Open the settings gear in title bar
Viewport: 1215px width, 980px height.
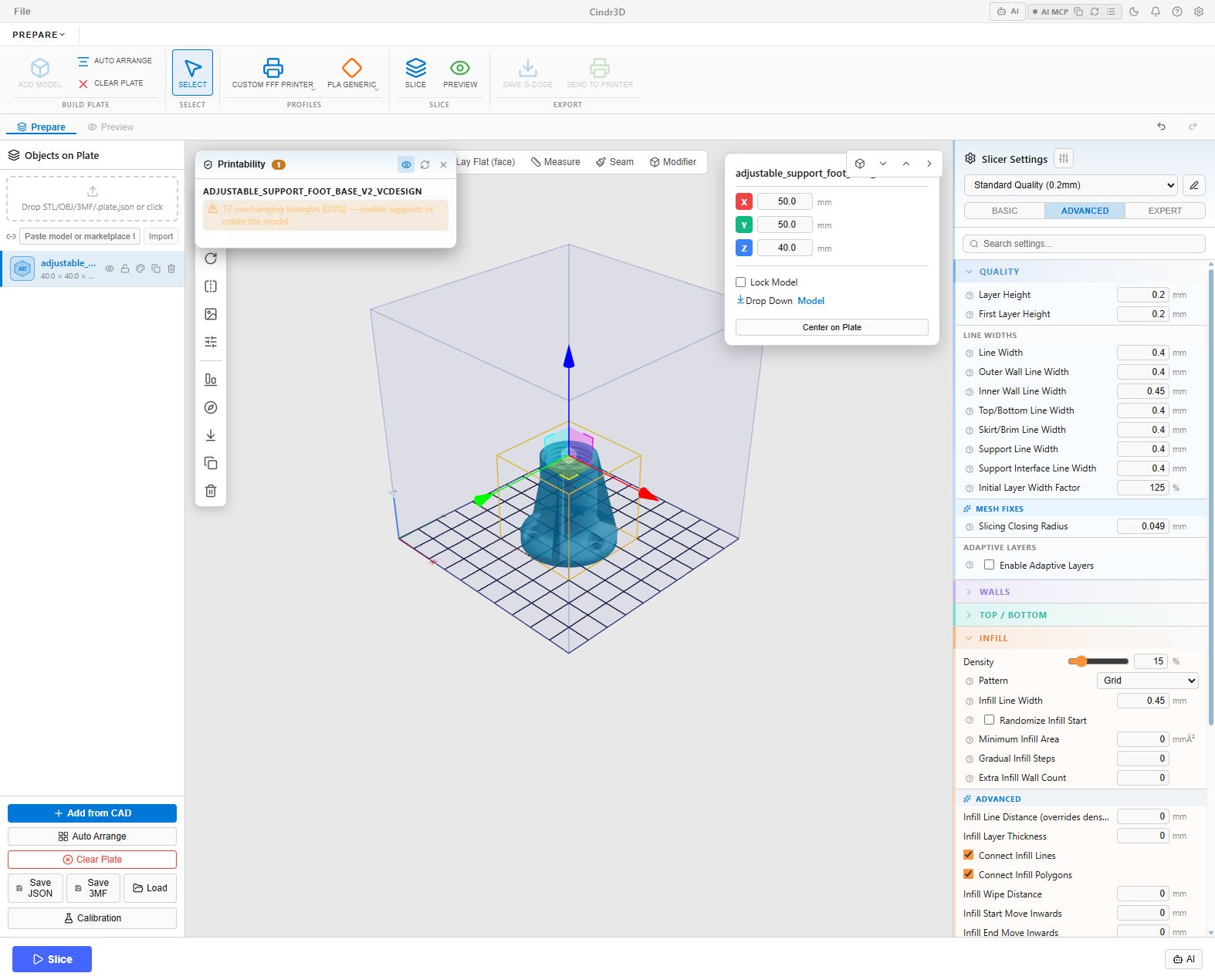tap(1199, 12)
